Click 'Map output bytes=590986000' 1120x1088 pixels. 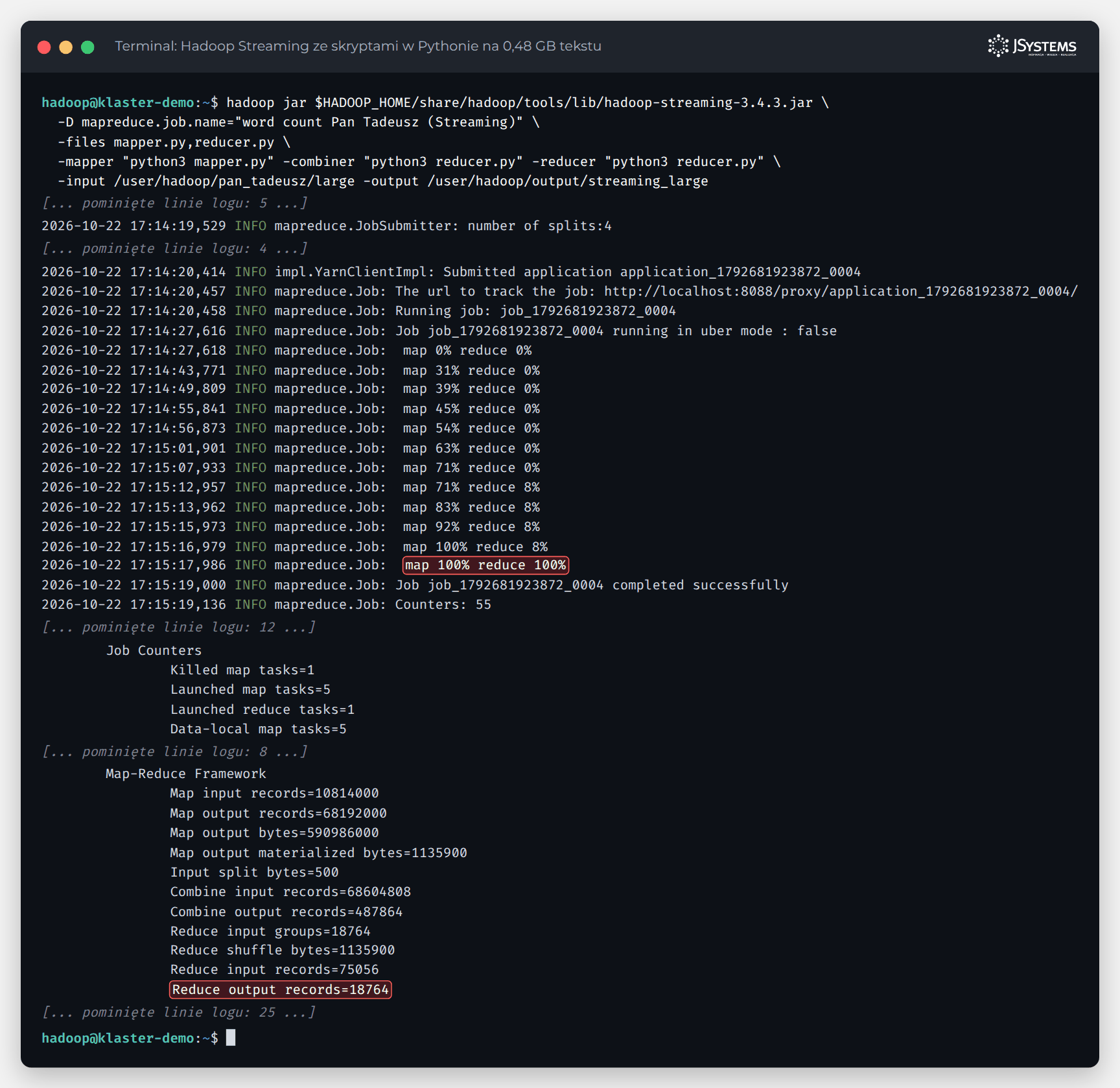click(x=274, y=833)
